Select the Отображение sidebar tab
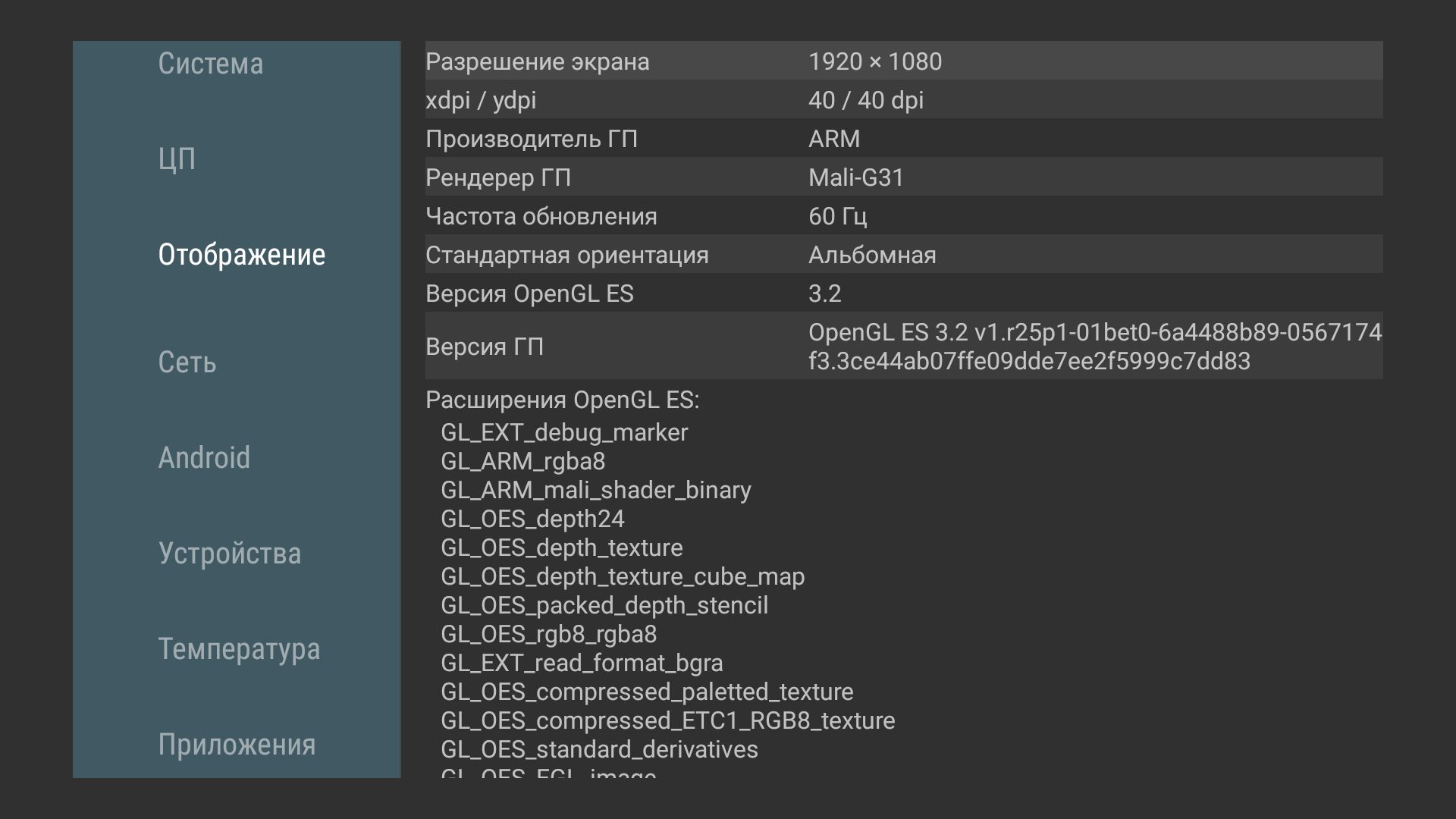The image size is (1456, 819). [241, 255]
